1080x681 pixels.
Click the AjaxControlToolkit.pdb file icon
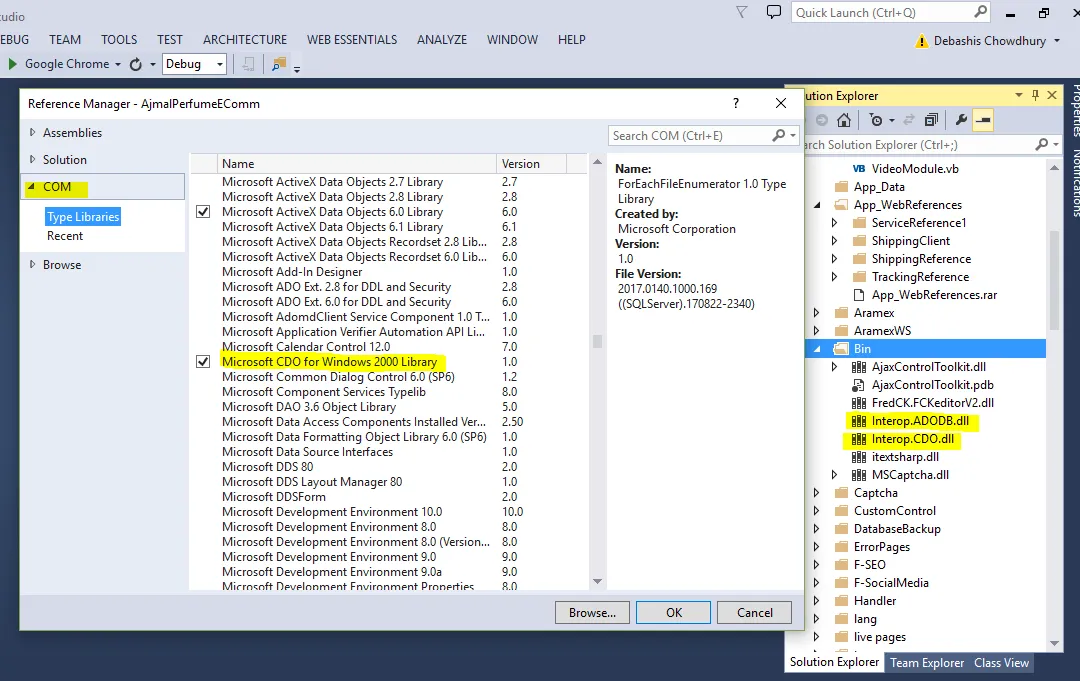[x=859, y=385]
